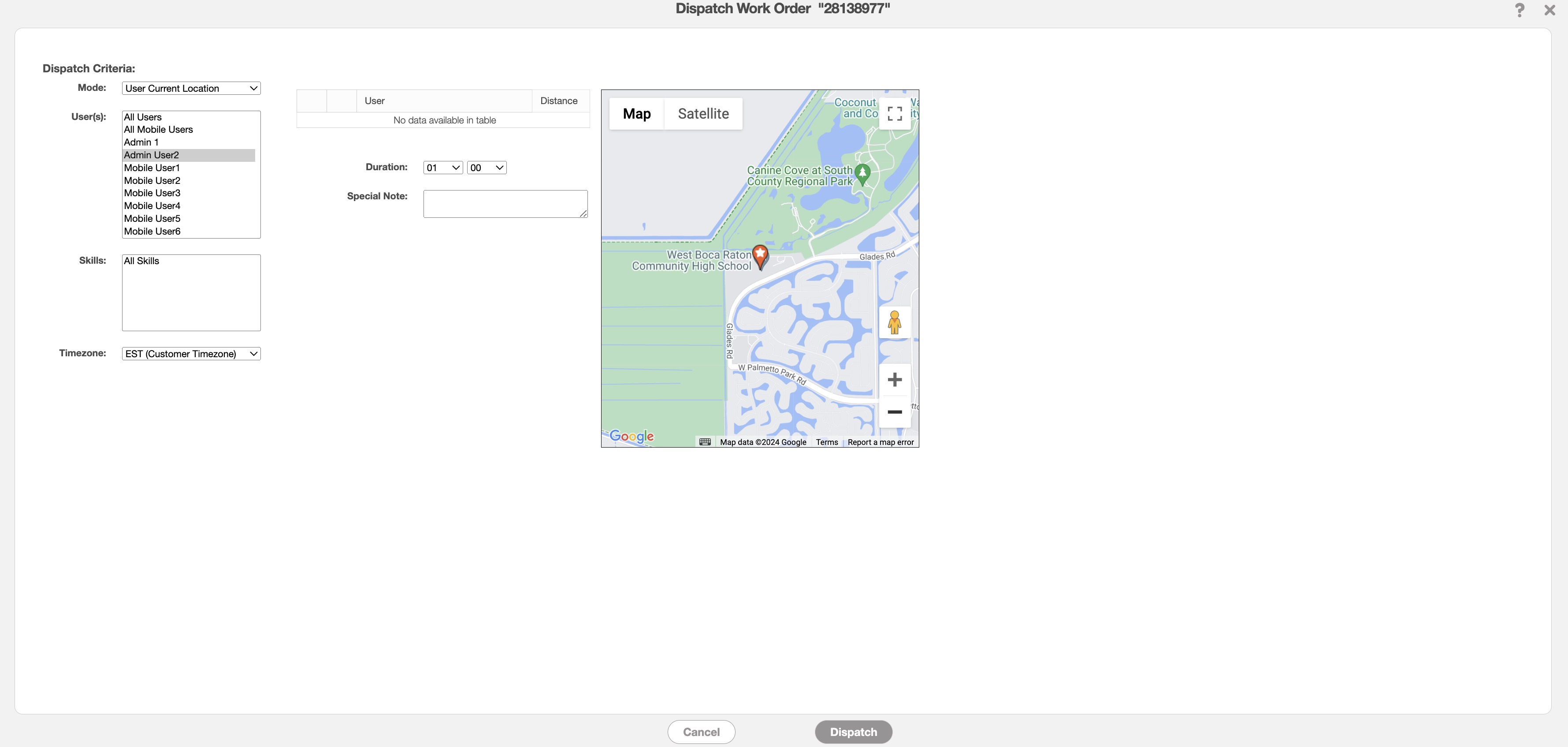The image size is (1568, 747).
Task: Switch to the Satellite map view
Action: [x=703, y=114]
